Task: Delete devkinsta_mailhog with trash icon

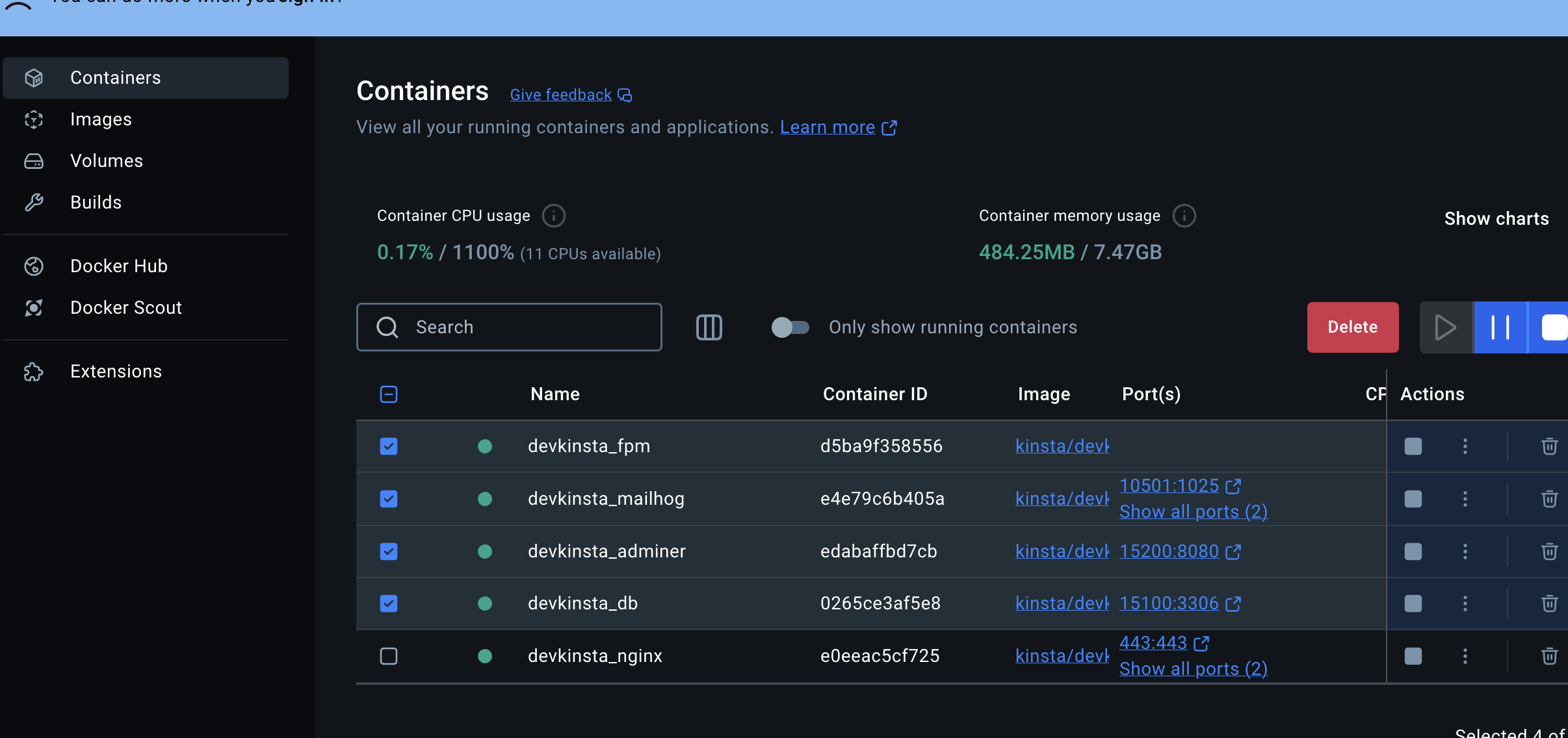Action: [x=1549, y=499]
